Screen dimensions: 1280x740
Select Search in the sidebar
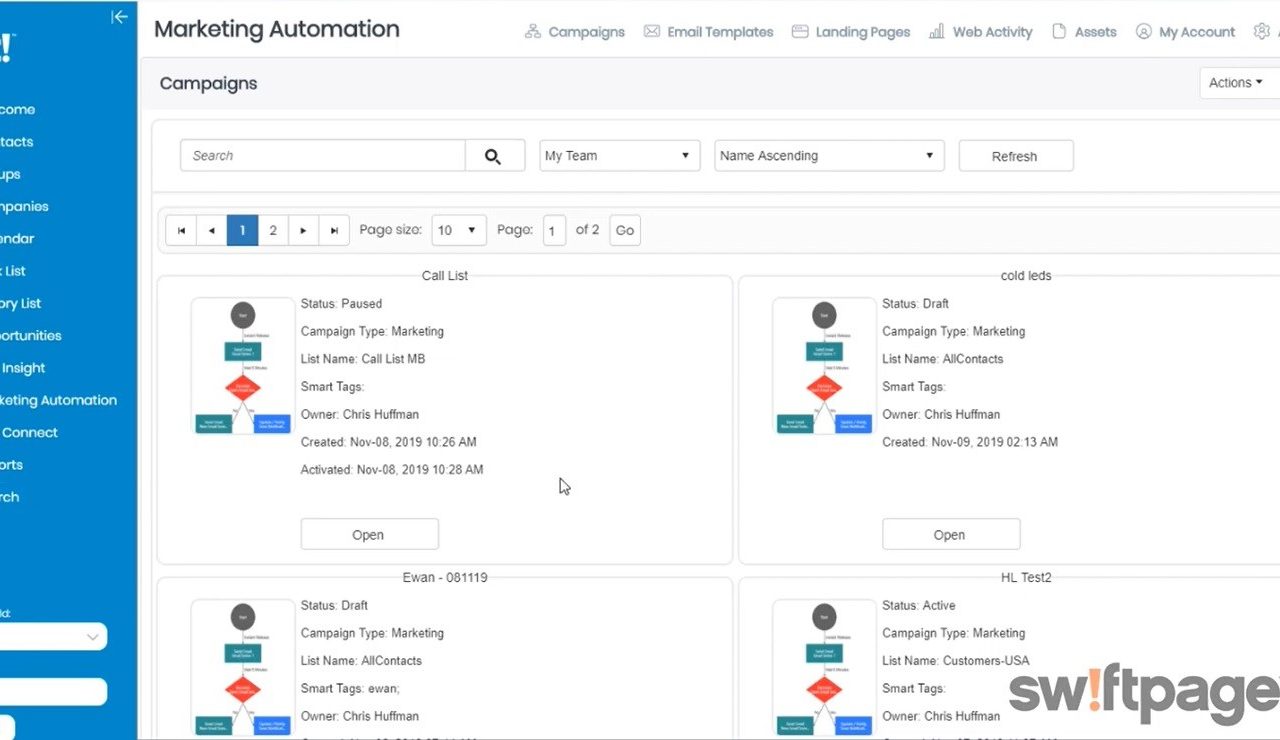click(x=10, y=497)
